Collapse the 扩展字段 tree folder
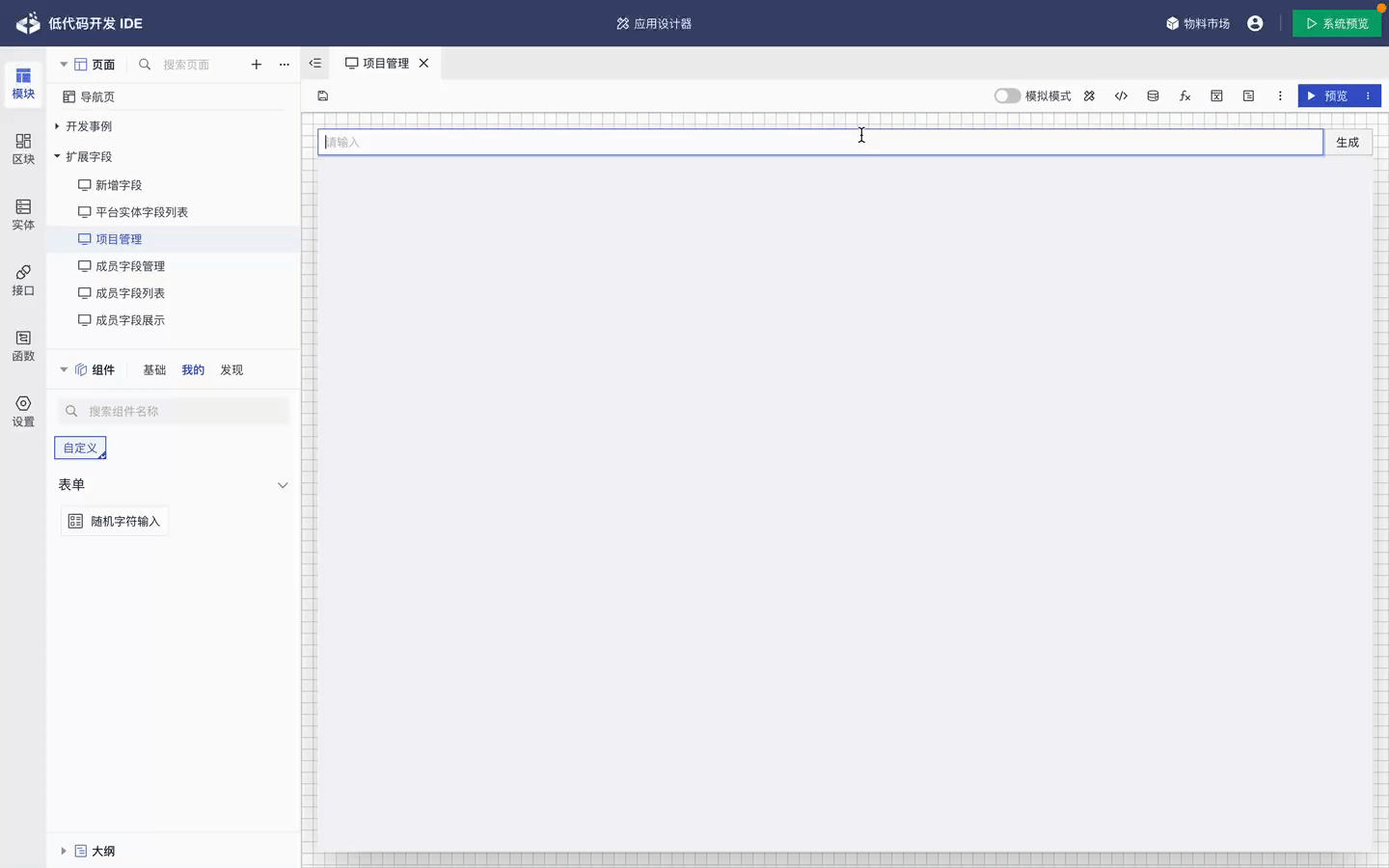The image size is (1389, 868). point(58,156)
